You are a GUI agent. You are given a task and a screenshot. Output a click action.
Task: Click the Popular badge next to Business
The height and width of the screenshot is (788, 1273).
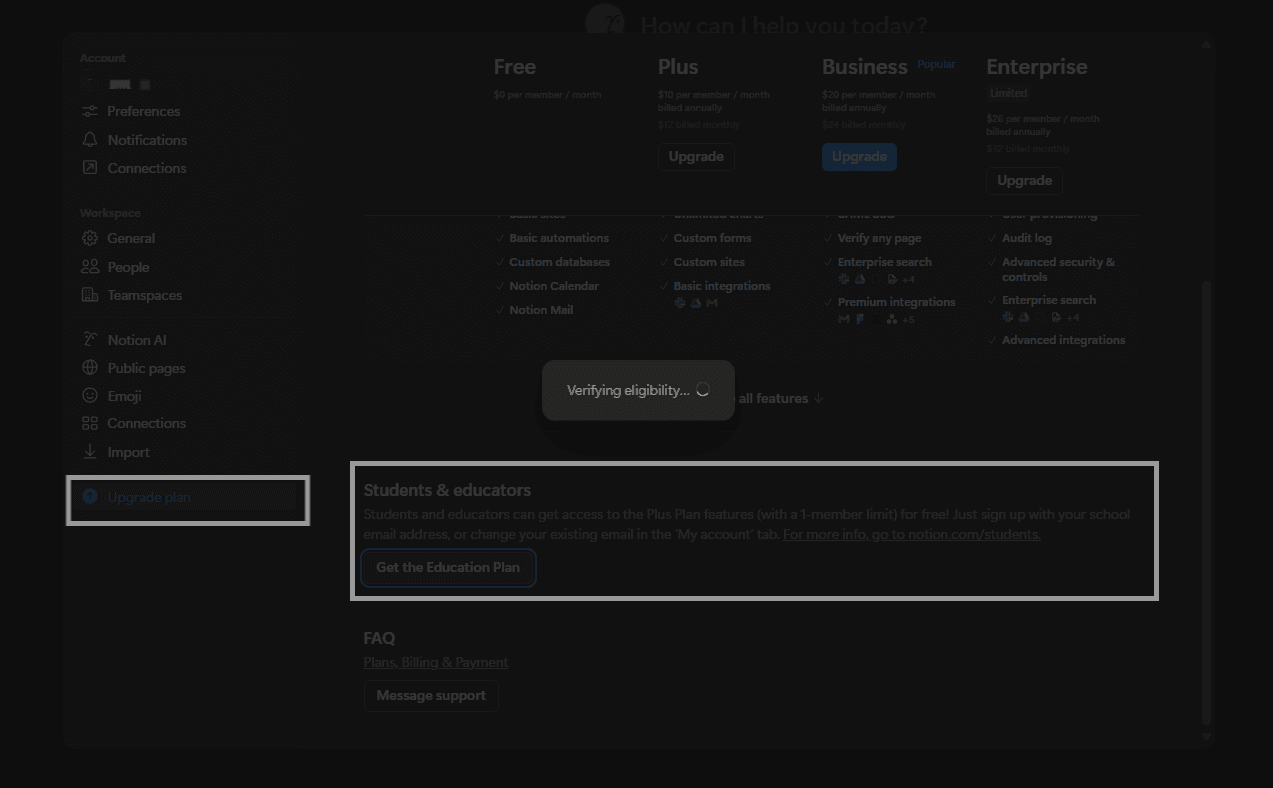pyautogui.click(x=937, y=64)
